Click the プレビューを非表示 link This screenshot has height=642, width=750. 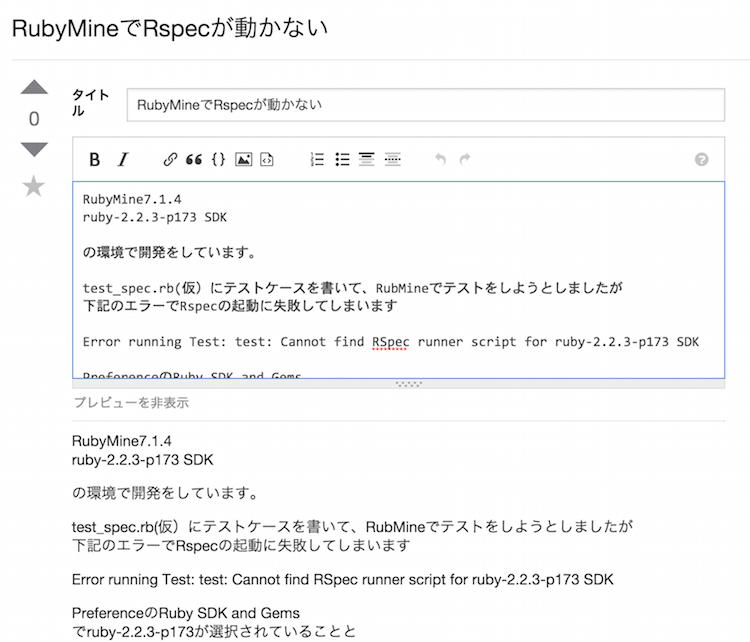(x=131, y=403)
